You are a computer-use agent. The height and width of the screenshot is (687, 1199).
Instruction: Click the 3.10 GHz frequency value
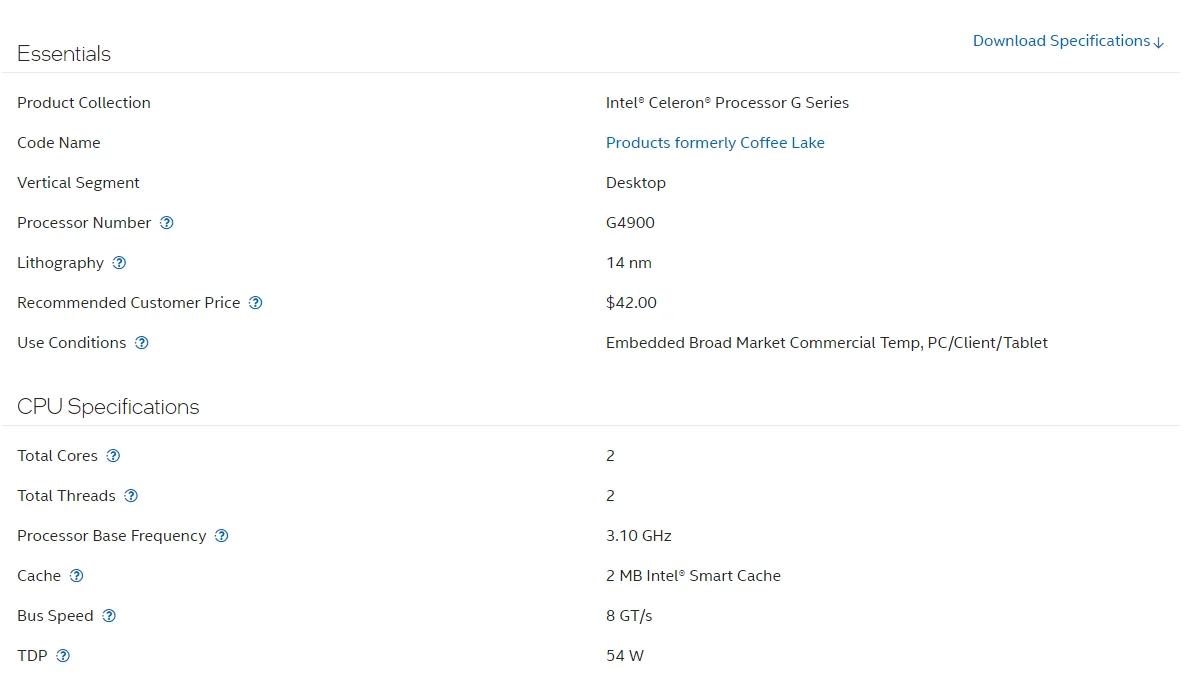point(638,536)
